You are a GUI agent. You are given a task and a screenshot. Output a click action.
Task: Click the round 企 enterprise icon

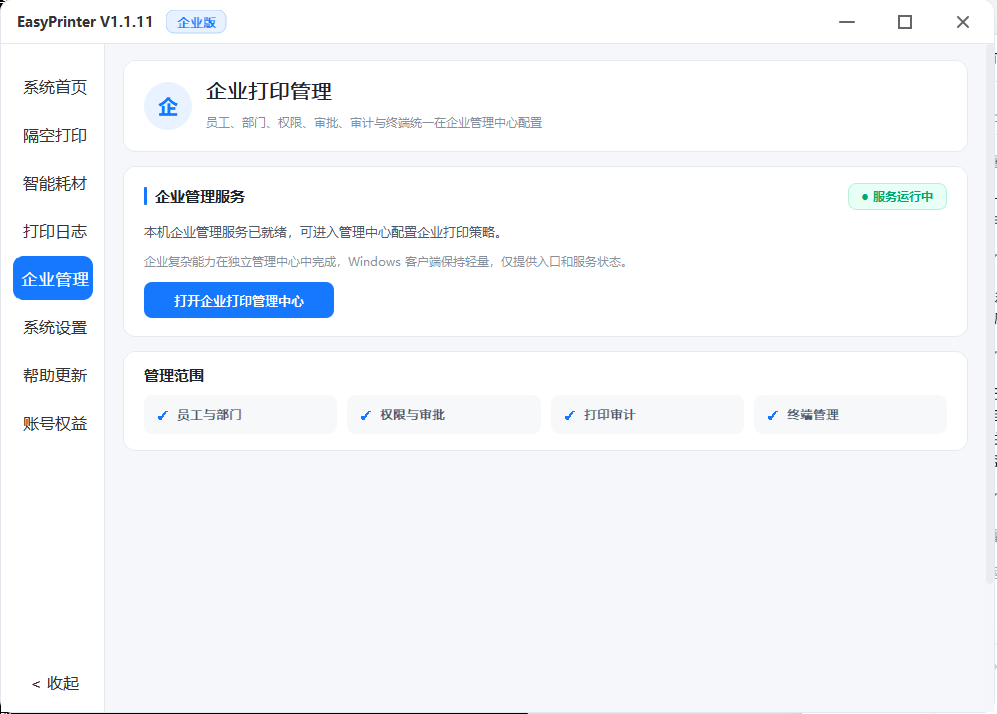pyautogui.click(x=168, y=106)
